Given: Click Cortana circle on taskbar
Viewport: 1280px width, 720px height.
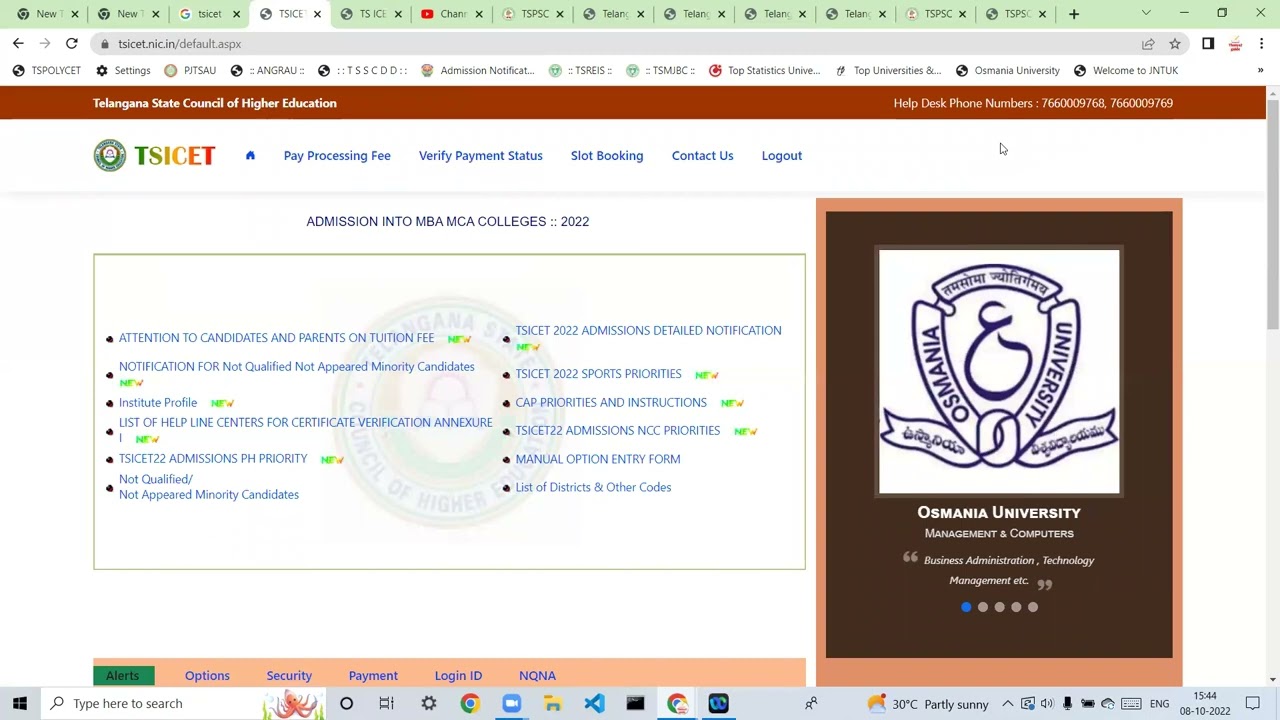Looking at the screenshot, I should pyautogui.click(x=346, y=703).
